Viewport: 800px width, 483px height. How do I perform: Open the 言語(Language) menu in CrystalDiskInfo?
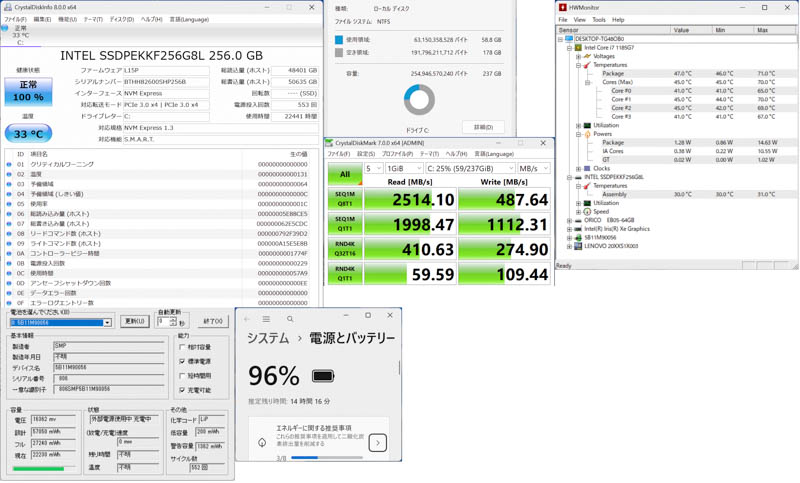click(x=189, y=19)
